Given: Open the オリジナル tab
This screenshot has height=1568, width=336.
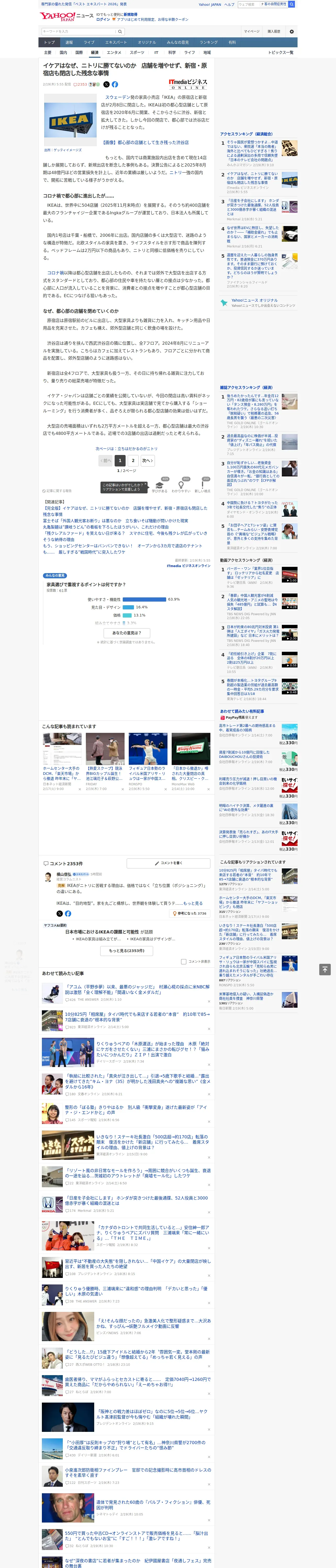Looking at the screenshot, I should coord(147,43).
